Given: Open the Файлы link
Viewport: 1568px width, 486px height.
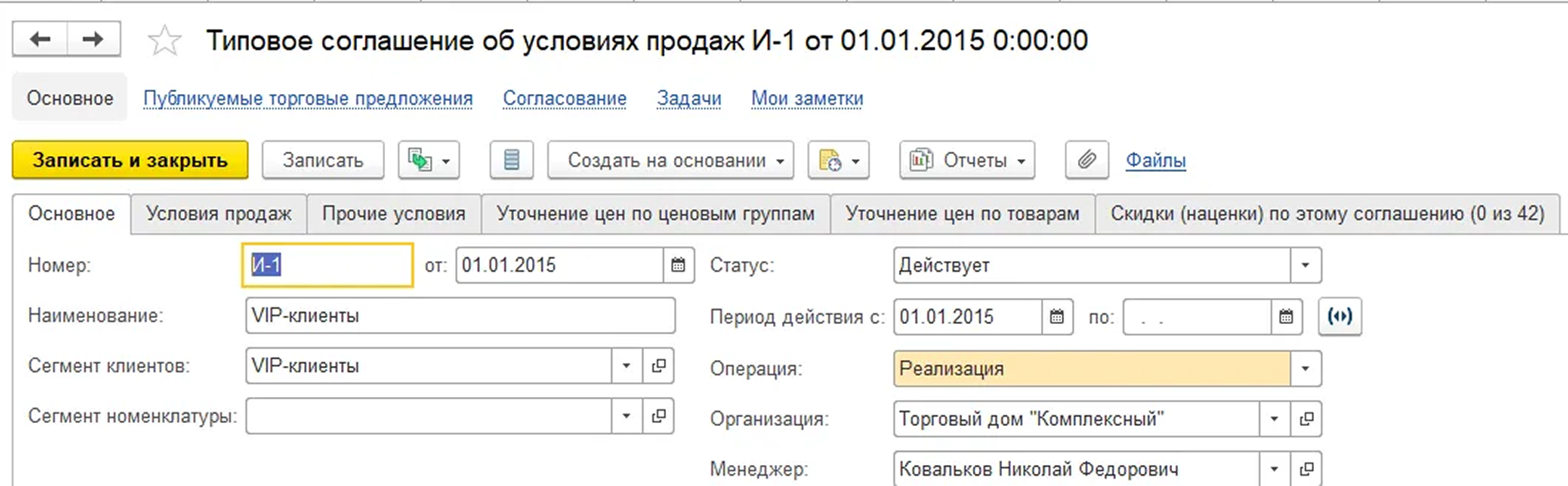Looking at the screenshot, I should [x=1155, y=160].
